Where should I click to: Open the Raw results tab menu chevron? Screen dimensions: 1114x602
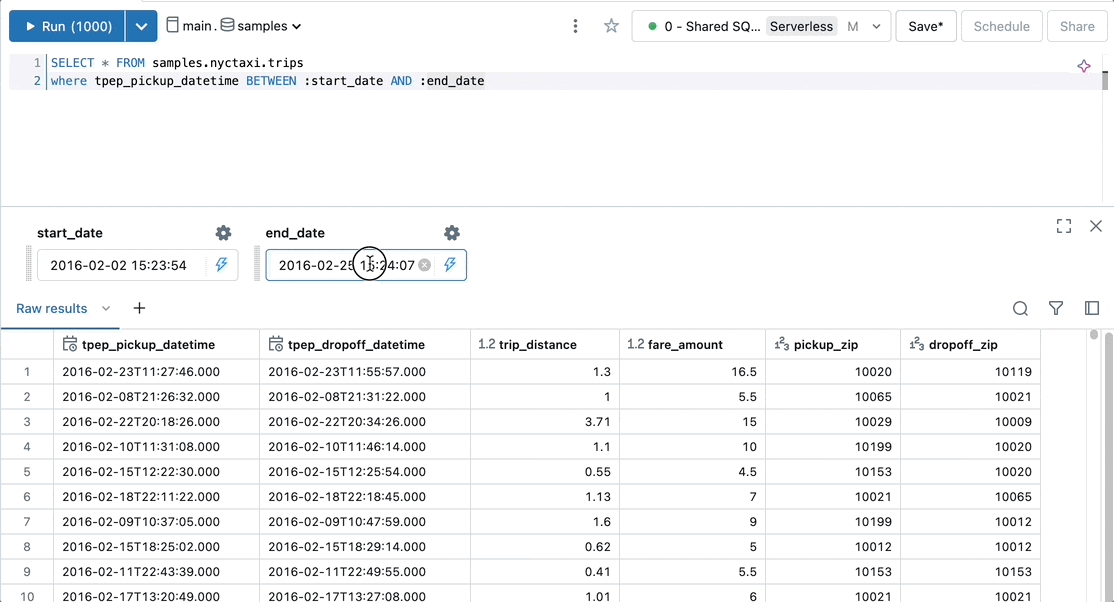(106, 308)
